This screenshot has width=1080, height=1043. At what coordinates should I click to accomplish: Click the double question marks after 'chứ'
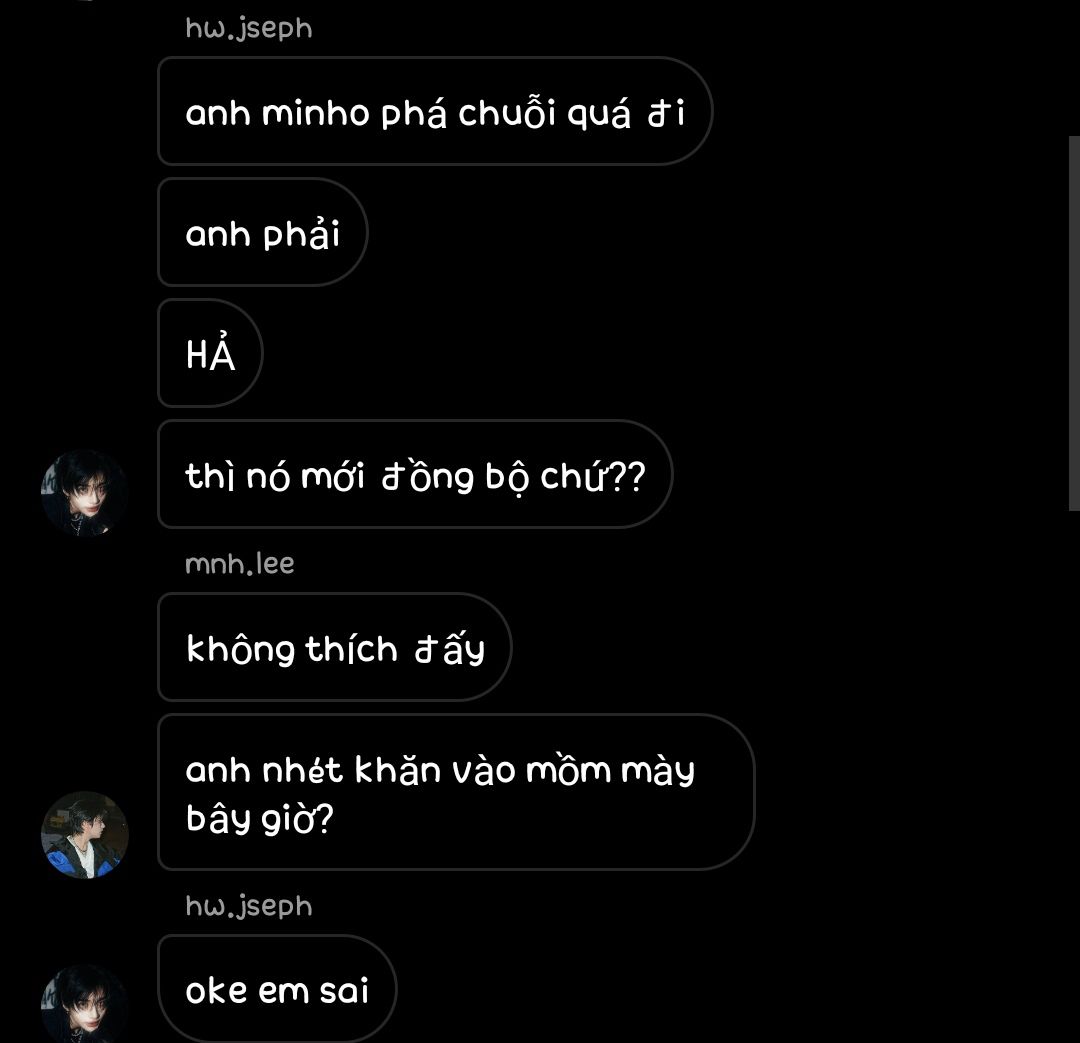(629, 476)
